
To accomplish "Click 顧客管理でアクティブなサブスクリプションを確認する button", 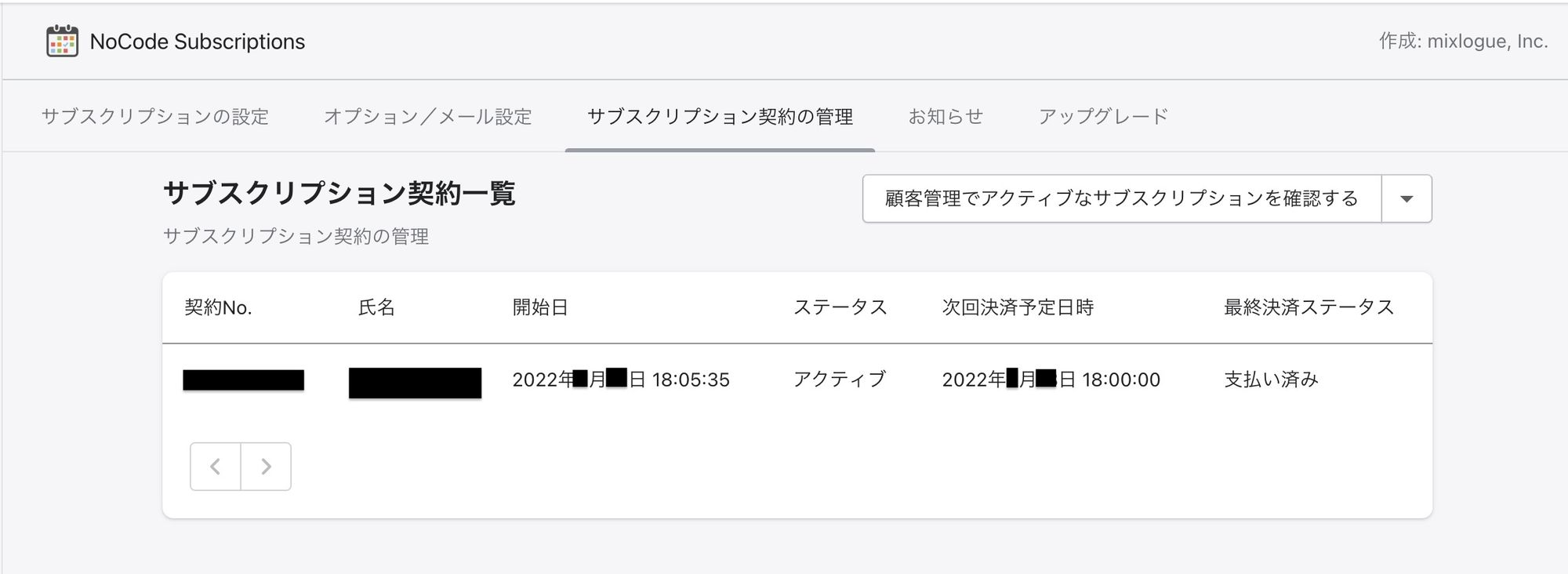I will pos(1121,198).
